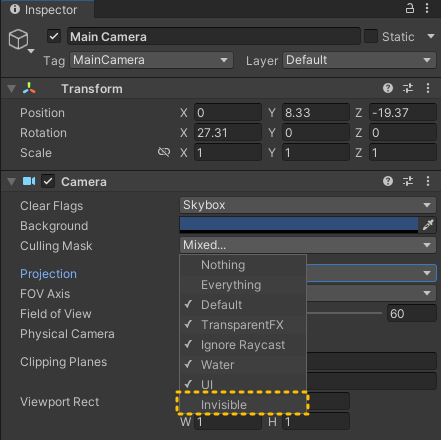441x440 pixels.
Task: Open the Tag dropdown showing MainCamera
Action: coord(151,60)
